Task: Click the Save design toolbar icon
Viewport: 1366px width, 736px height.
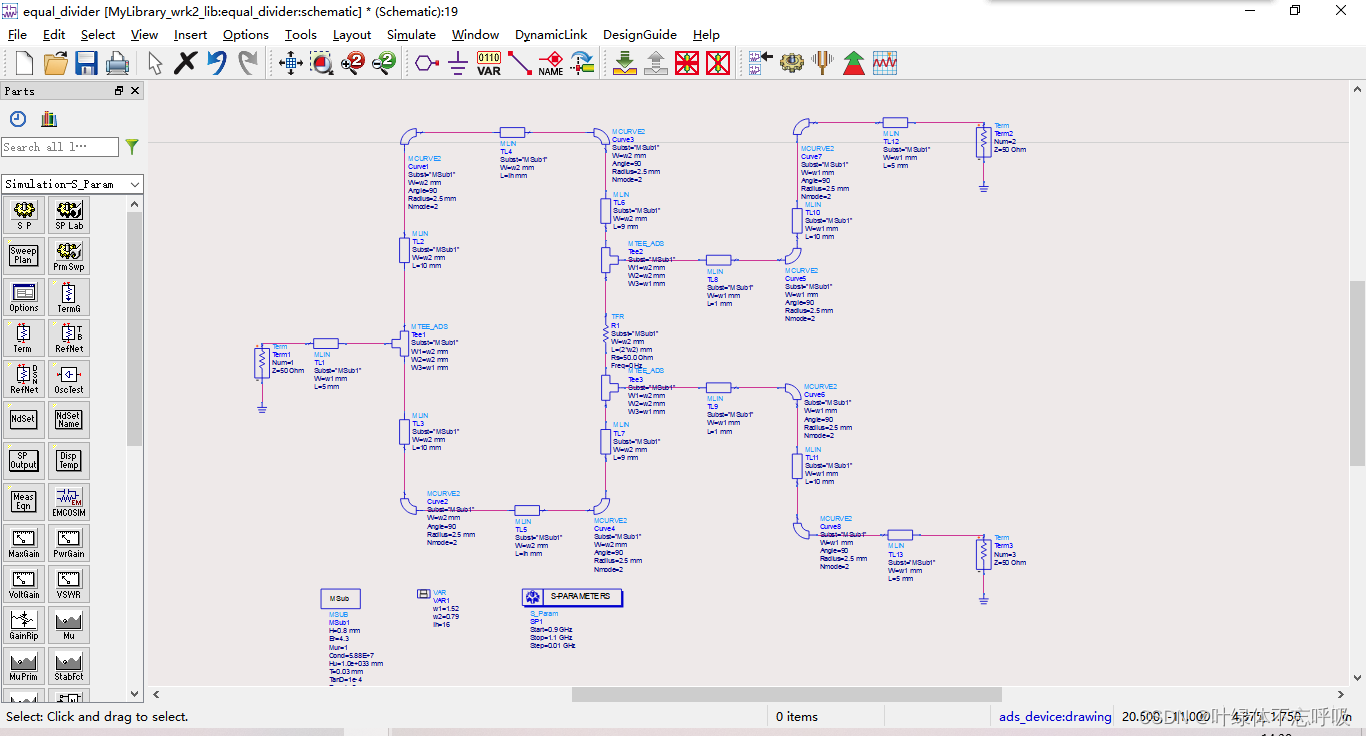Action: [x=86, y=64]
